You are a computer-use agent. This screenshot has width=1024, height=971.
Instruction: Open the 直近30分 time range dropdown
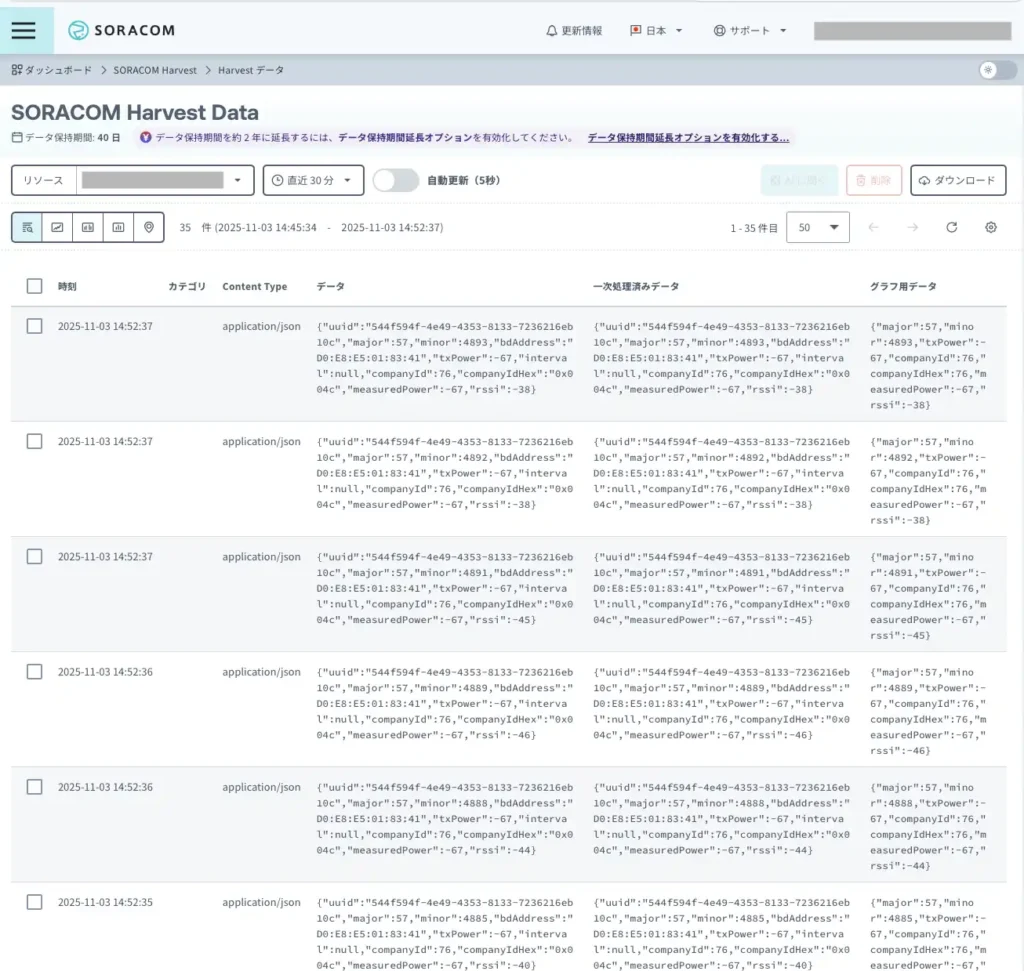point(313,180)
